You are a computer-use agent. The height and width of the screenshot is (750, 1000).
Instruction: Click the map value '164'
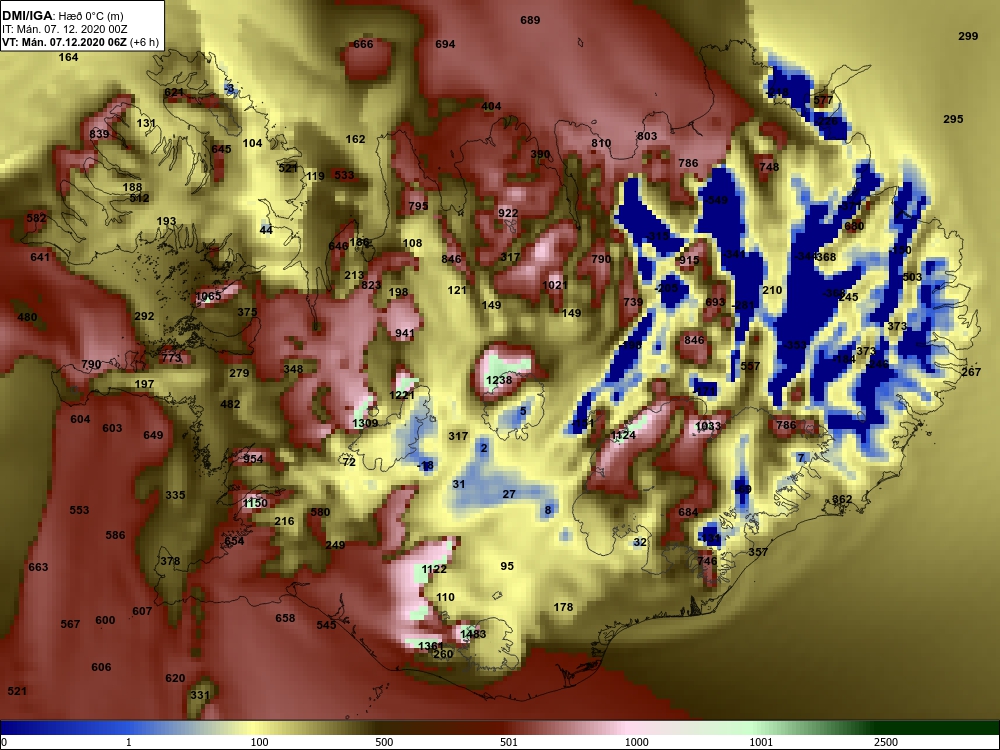(x=68, y=57)
